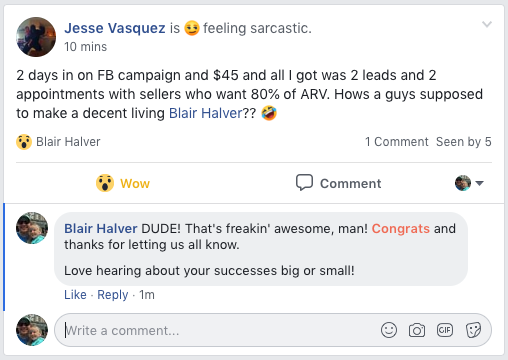Click the Wow emoji reaction count icon
This screenshot has width=508, height=360.
(24, 142)
